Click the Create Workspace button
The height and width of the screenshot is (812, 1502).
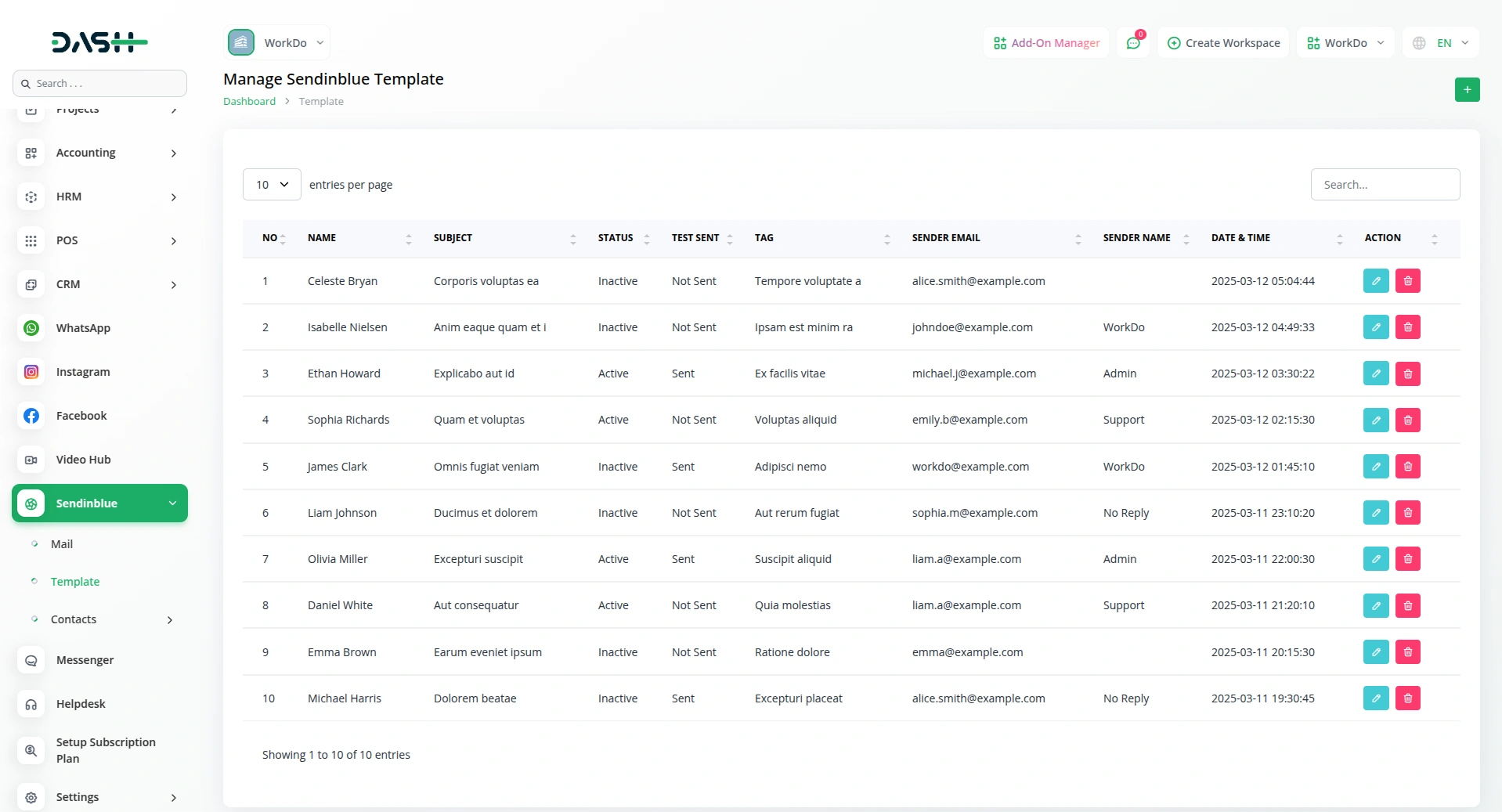[x=1223, y=43]
